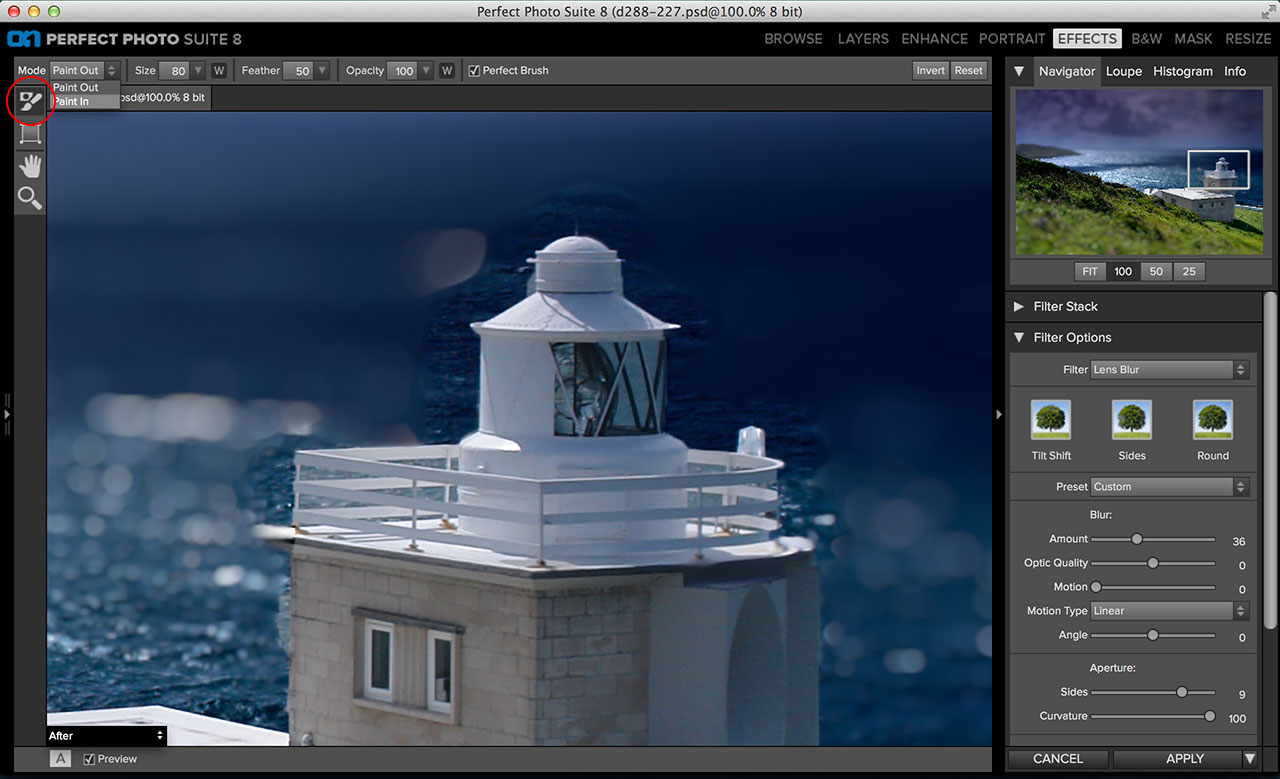Apply the Tilt Shift lens blur preset
The image size is (1280, 779).
click(x=1050, y=420)
